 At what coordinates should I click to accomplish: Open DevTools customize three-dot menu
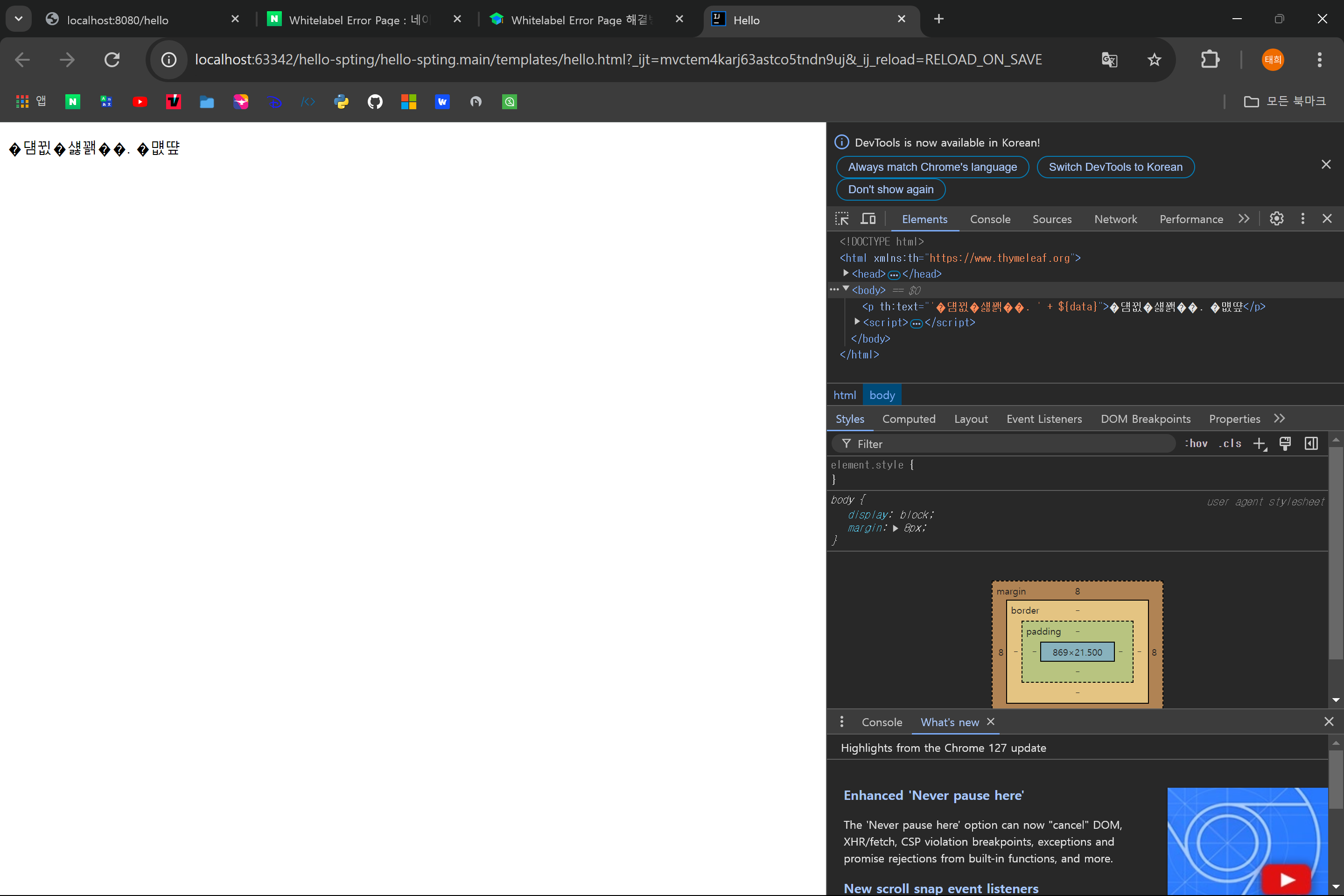pos(1303,219)
